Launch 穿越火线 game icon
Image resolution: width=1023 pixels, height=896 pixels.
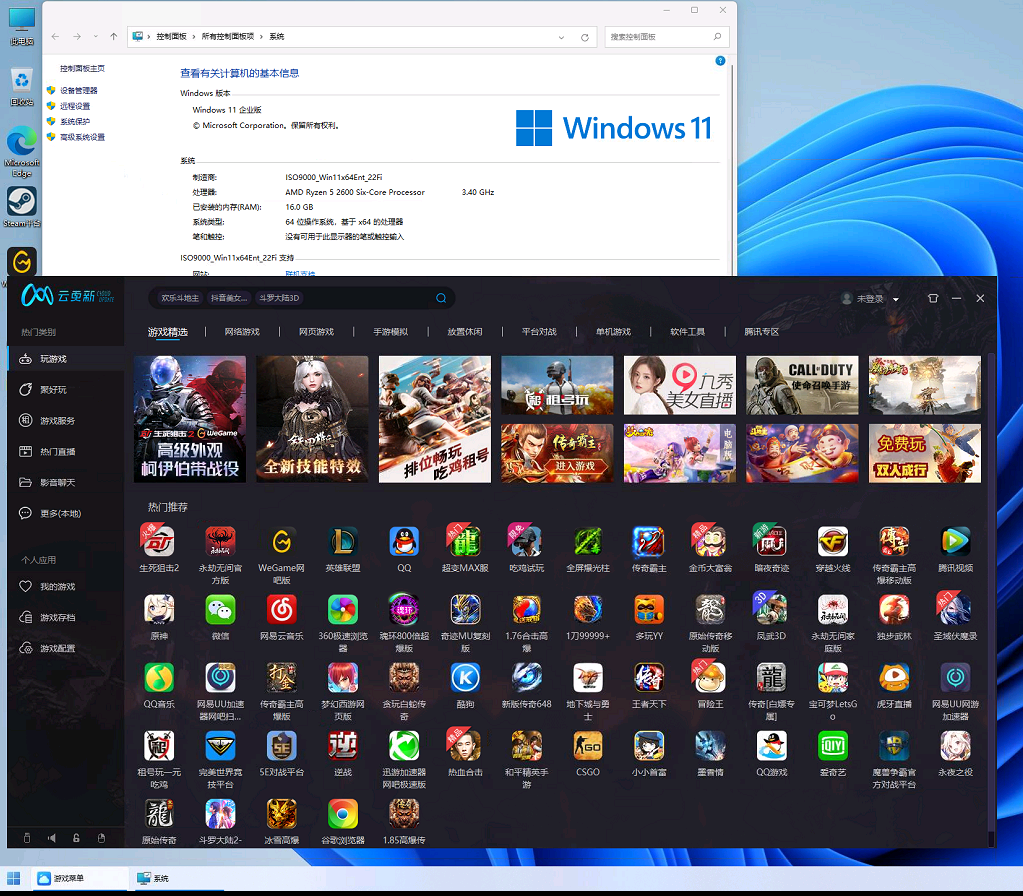coord(832,542)
